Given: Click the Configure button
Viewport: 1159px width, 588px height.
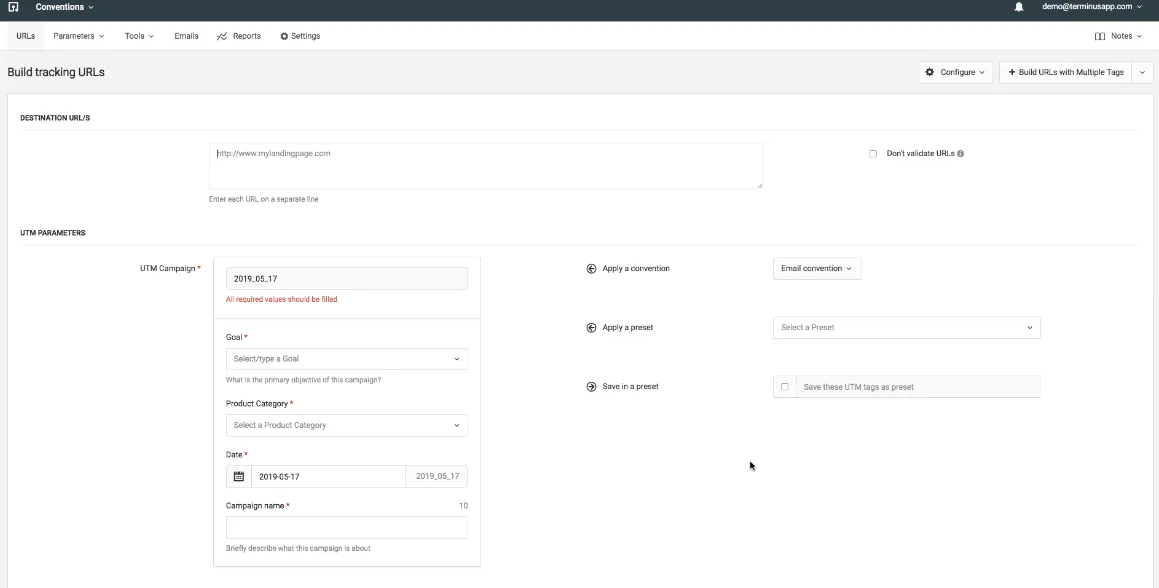Looking at the screenshot, I should (x=954, y=71).
